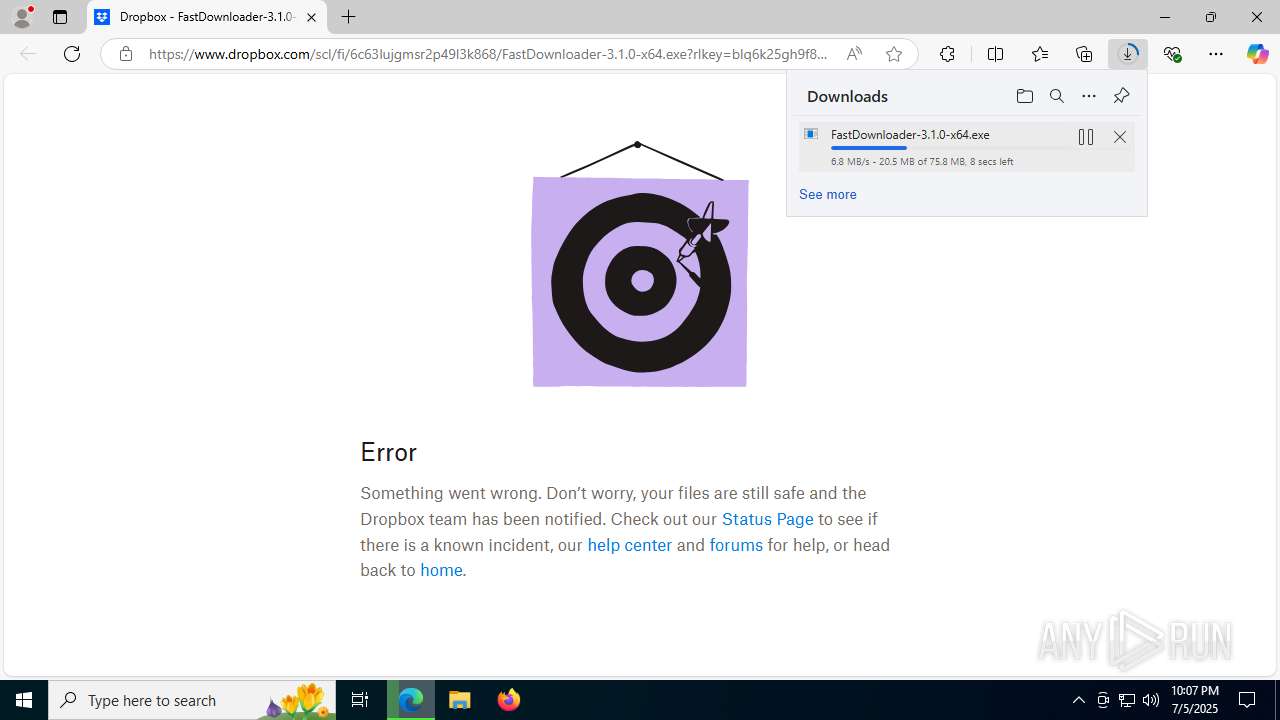Cancel the FastDownloader download
Viewport: 1280px width, 720px height.
(x=1120, y=137)
